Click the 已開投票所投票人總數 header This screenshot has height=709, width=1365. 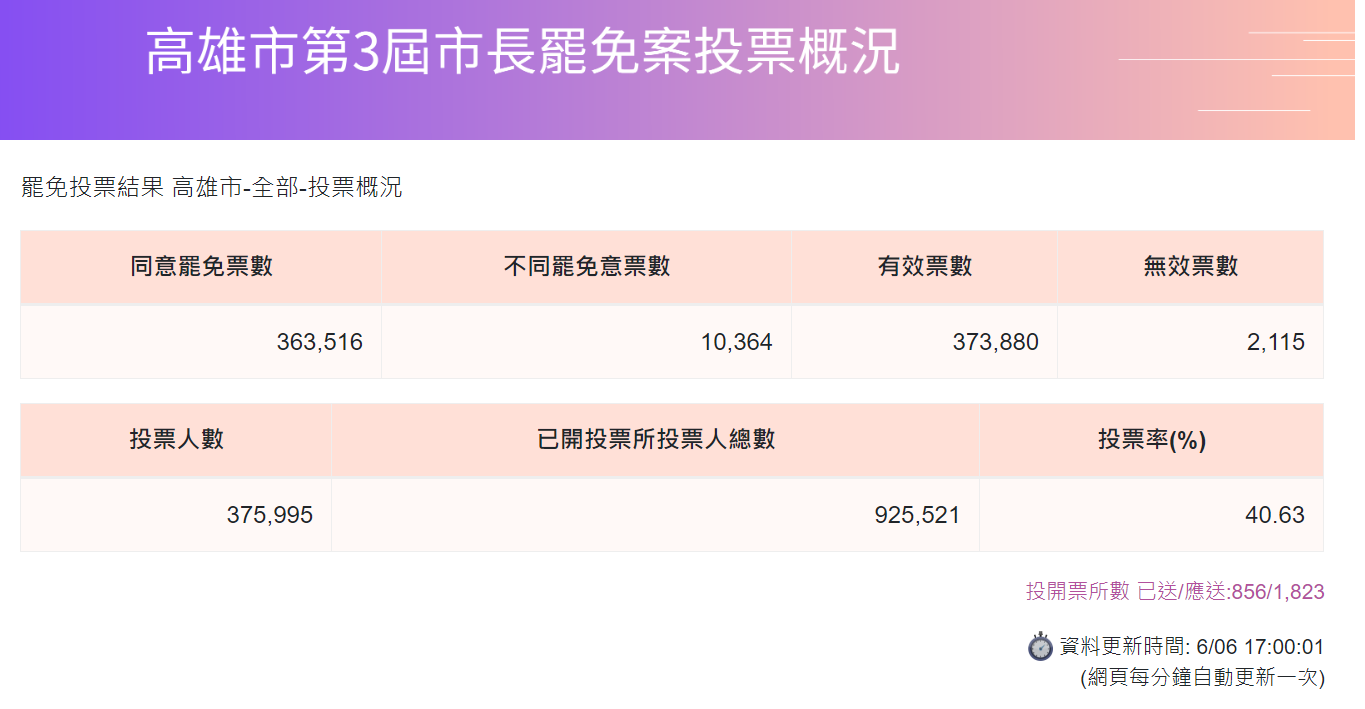(x=656, y=440)
